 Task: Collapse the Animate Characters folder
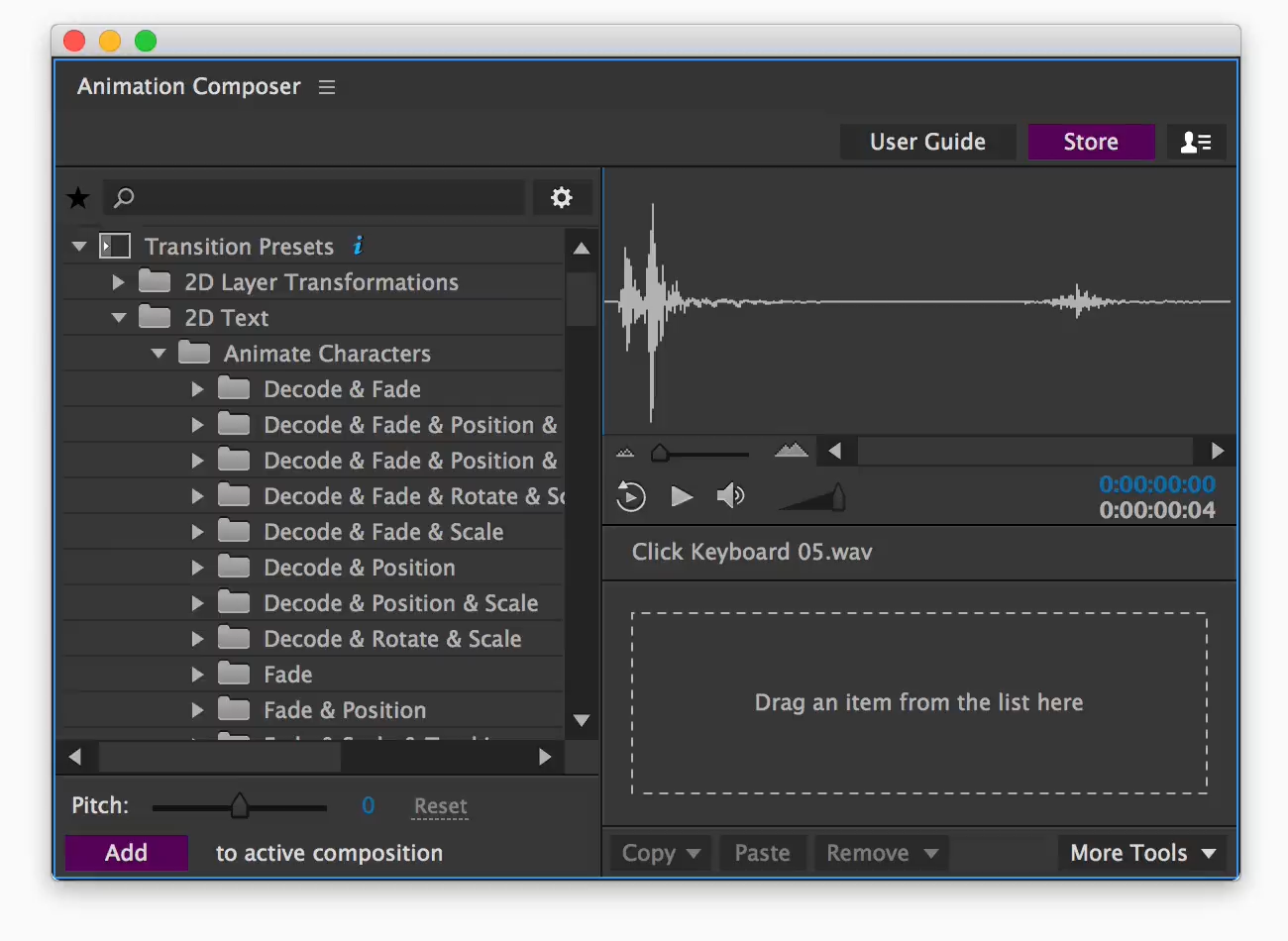[x=159, y=354]
